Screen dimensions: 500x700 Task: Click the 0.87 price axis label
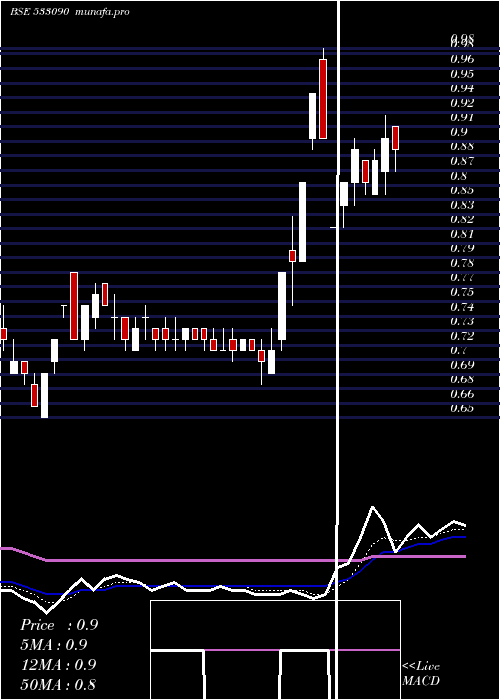click(x=462, y=161)
